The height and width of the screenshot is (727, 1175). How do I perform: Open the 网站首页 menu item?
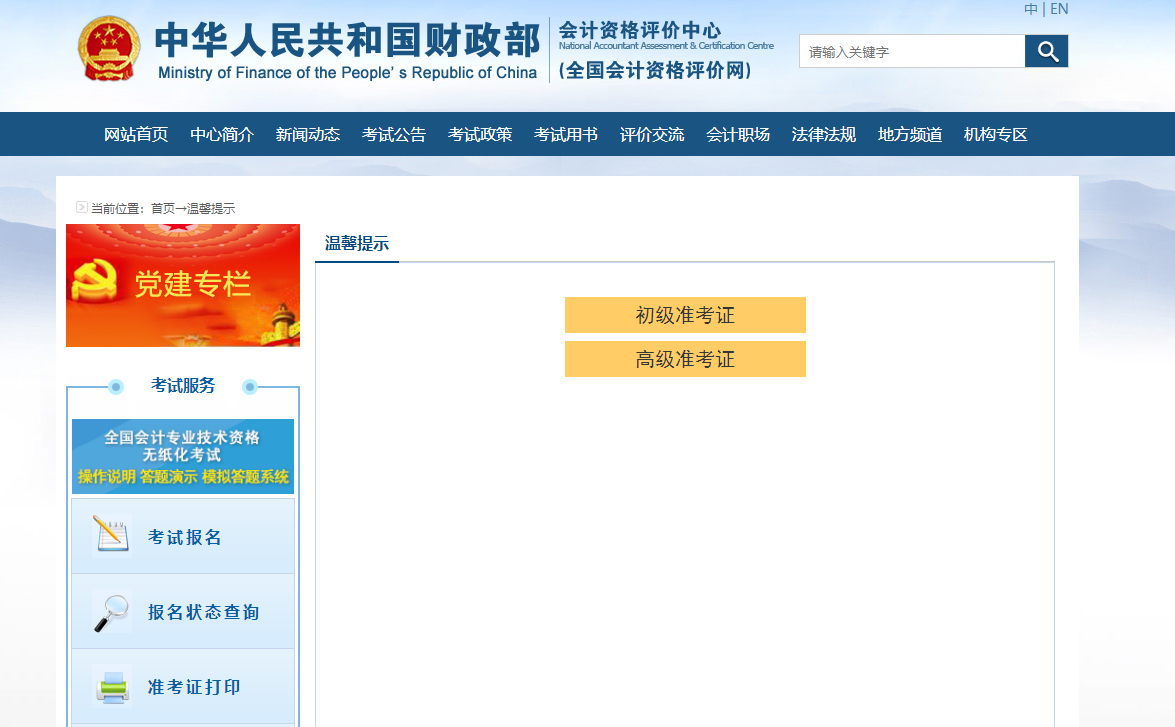click(136, 134)
